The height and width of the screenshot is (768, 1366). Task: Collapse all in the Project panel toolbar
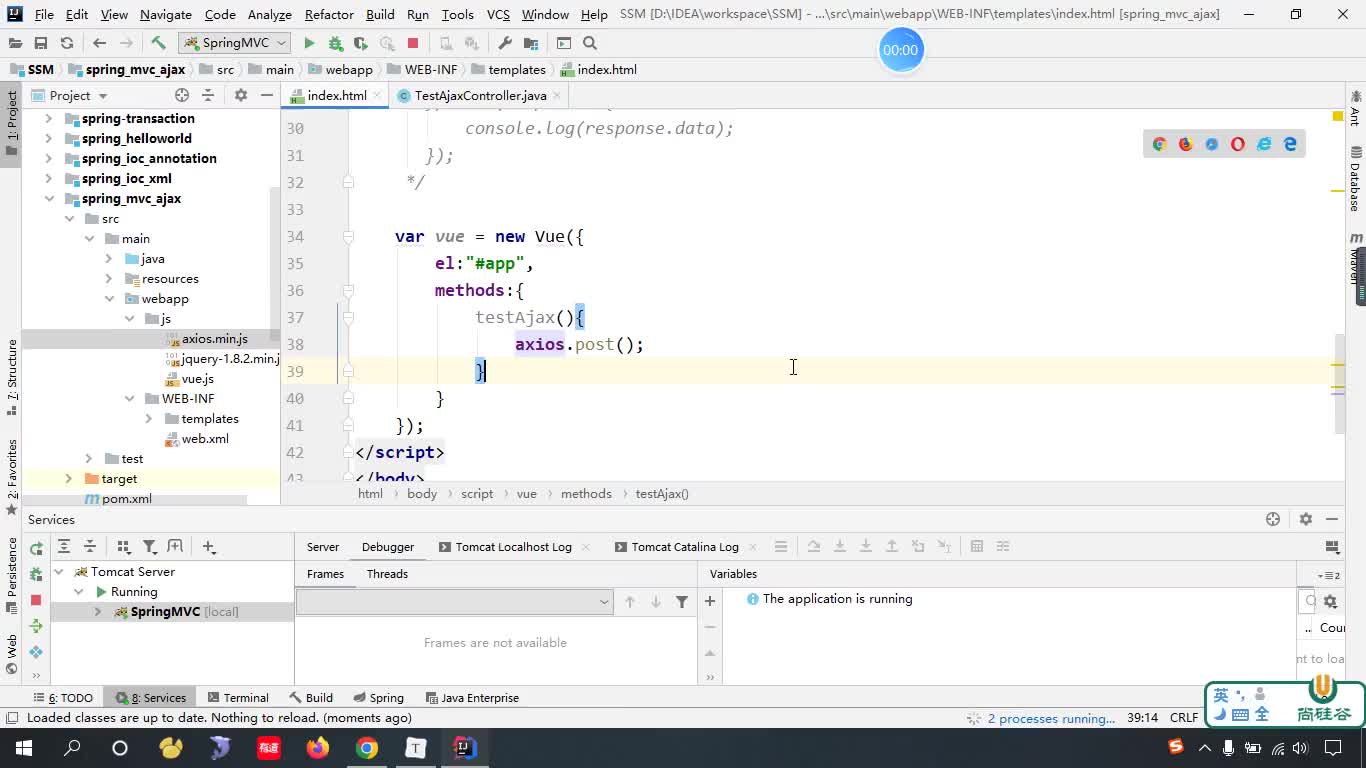coord(208,95)
